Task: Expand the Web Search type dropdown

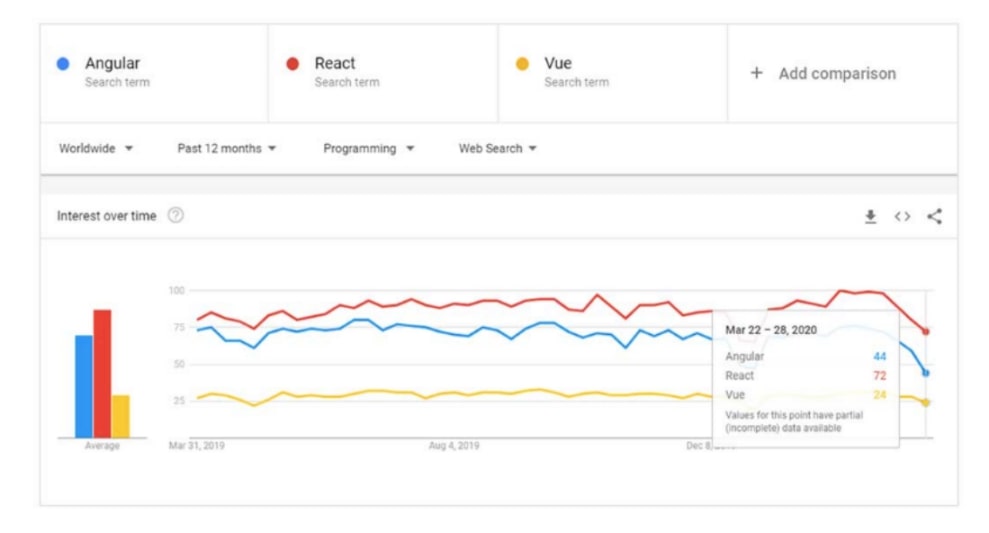Action: (x=497, y=148)
